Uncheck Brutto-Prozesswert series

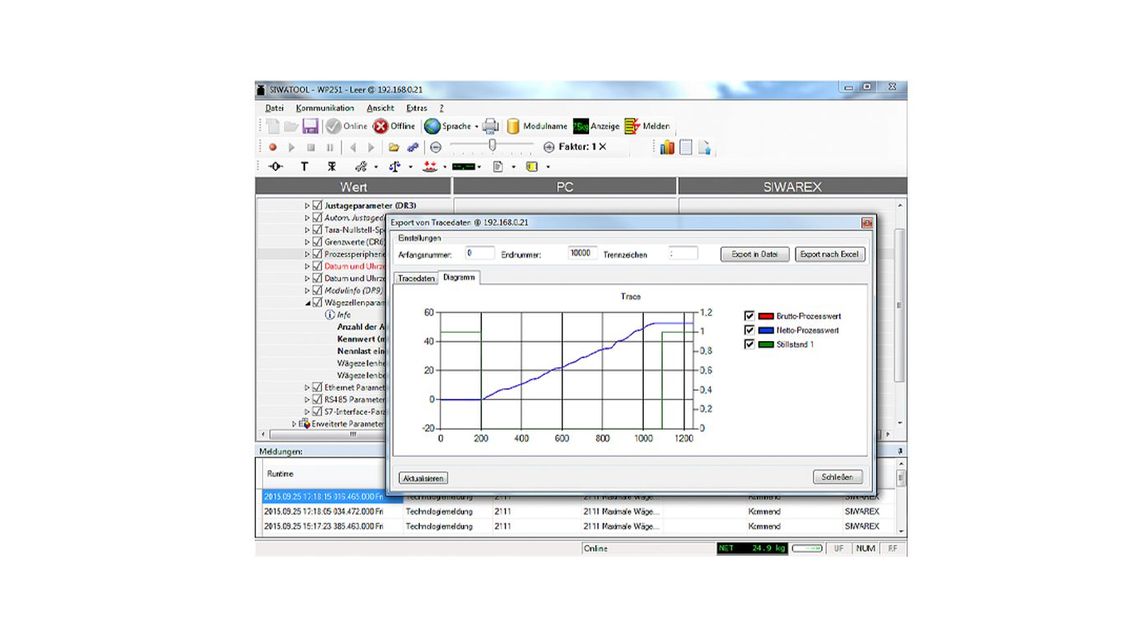coord(749,316)
